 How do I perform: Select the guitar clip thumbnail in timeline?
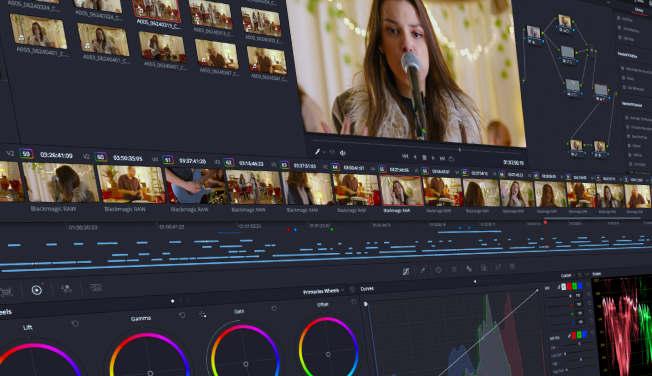(x=195, y=186)
